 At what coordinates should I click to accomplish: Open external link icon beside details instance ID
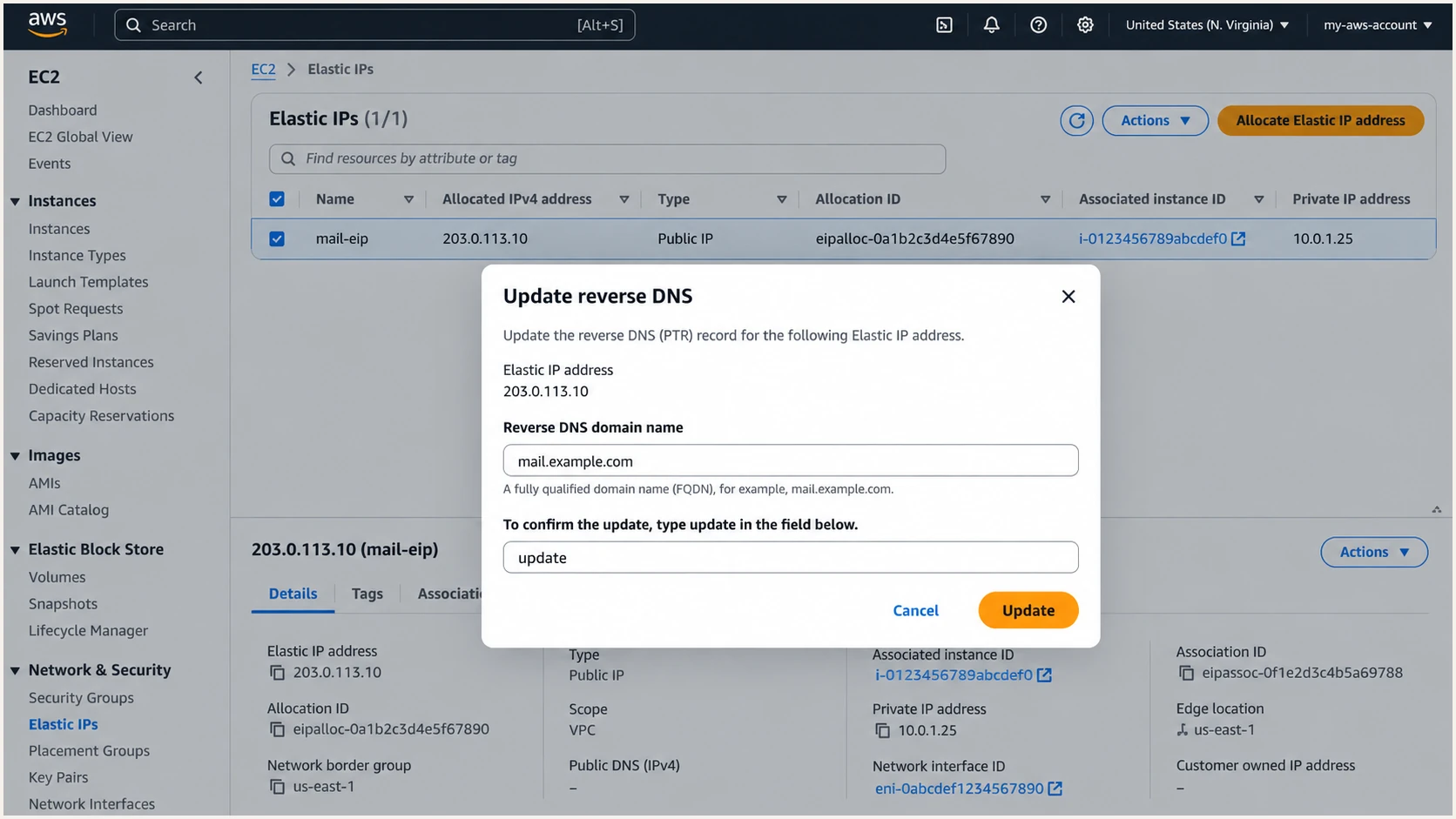click(1044, 675)
